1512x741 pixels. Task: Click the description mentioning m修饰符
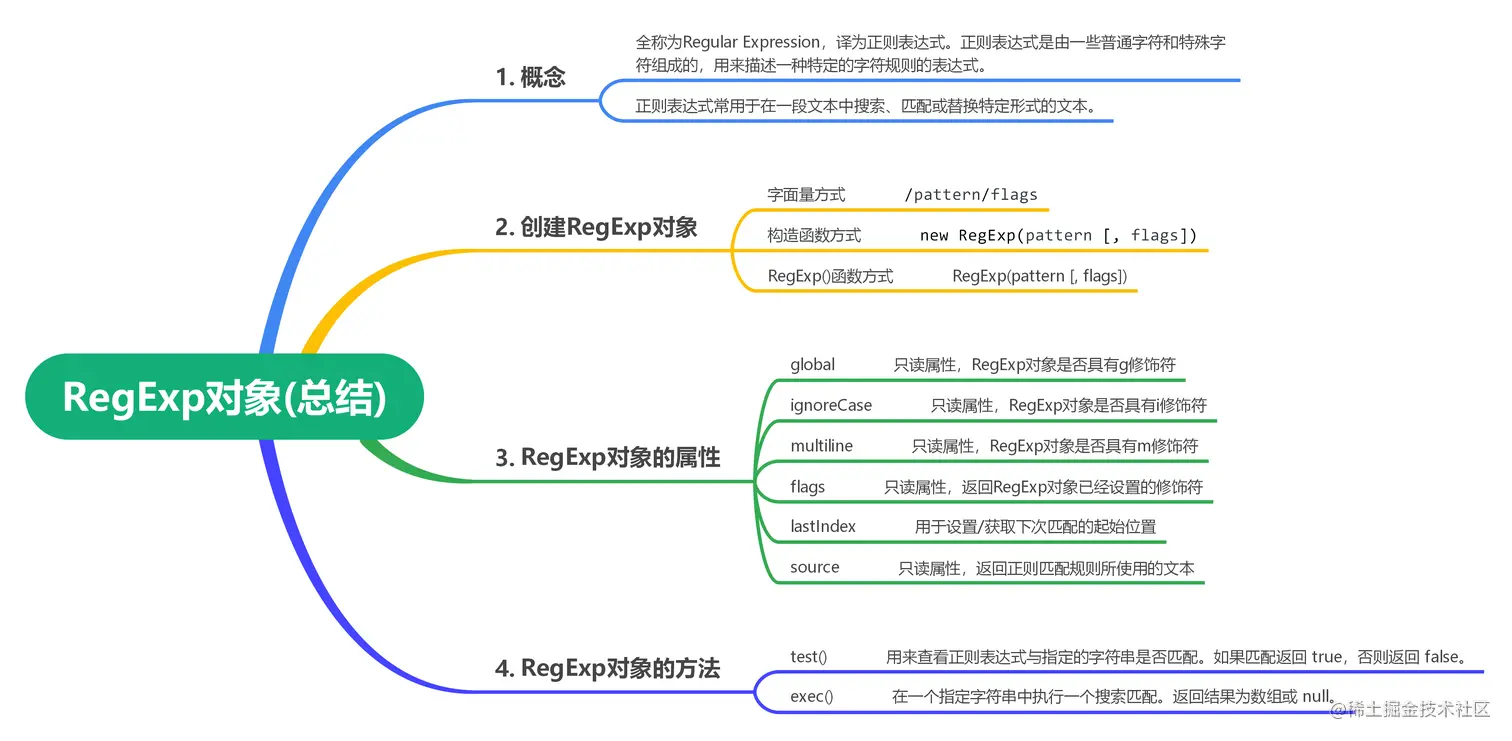pyautogui.click(x=1055, y=446)
